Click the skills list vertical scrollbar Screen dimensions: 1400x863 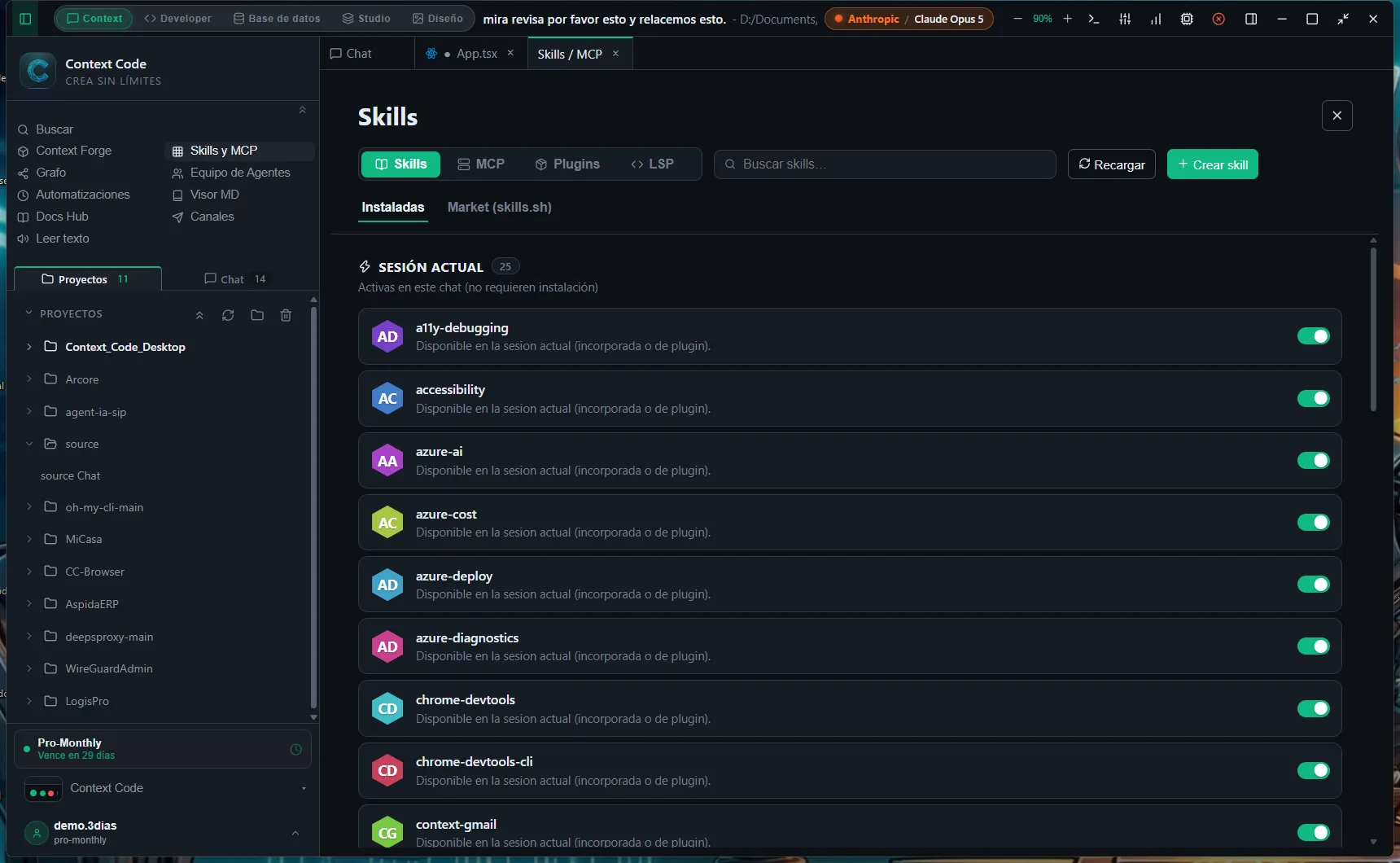[x=1373, y=329]
